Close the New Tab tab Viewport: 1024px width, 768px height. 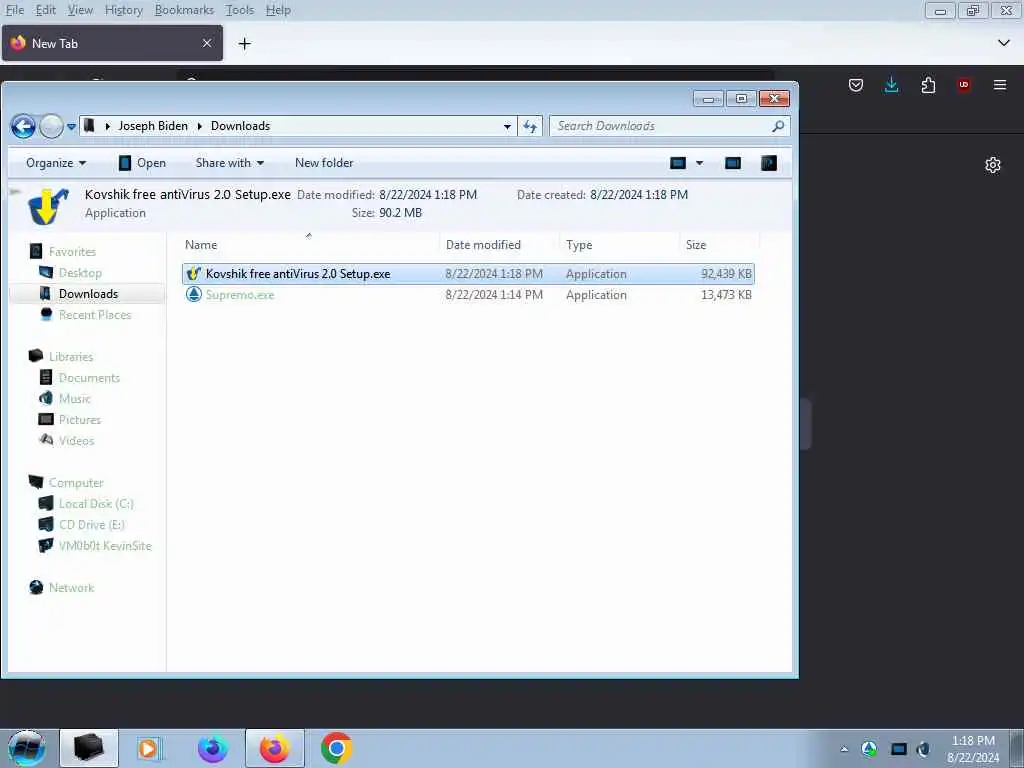pos(207,43)
